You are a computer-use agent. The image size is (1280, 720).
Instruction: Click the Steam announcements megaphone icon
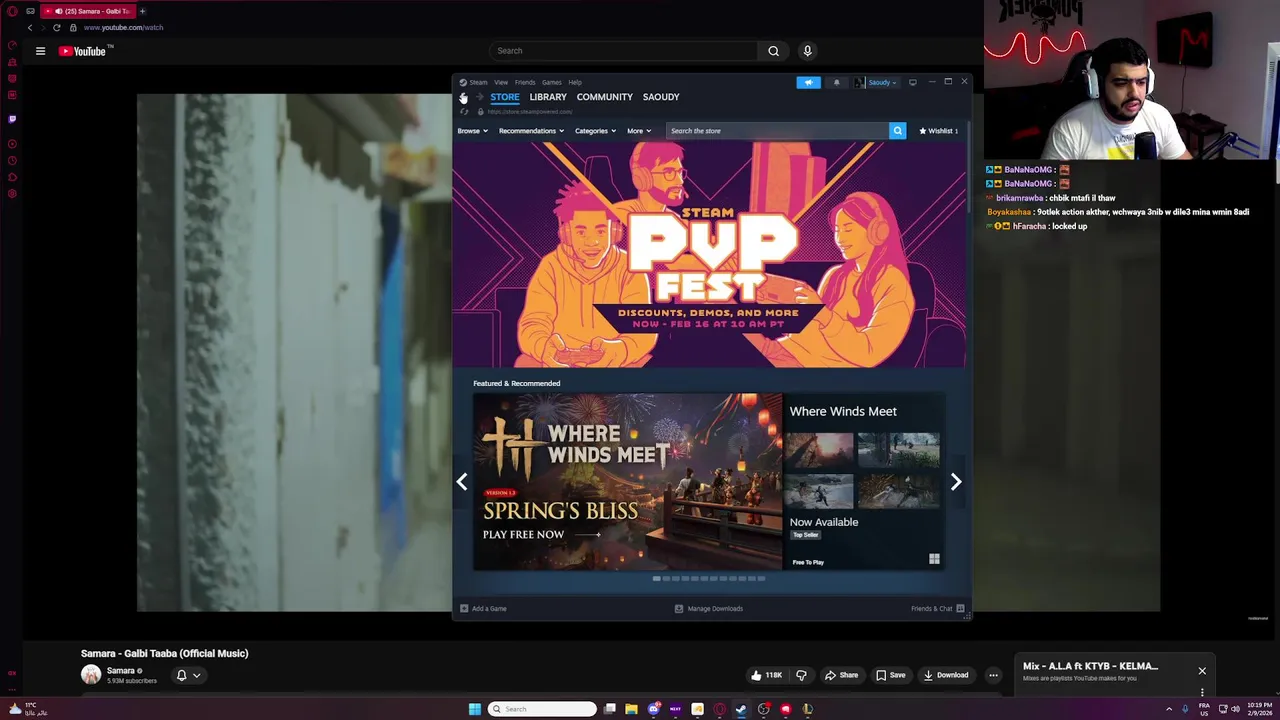click(808, 82)
